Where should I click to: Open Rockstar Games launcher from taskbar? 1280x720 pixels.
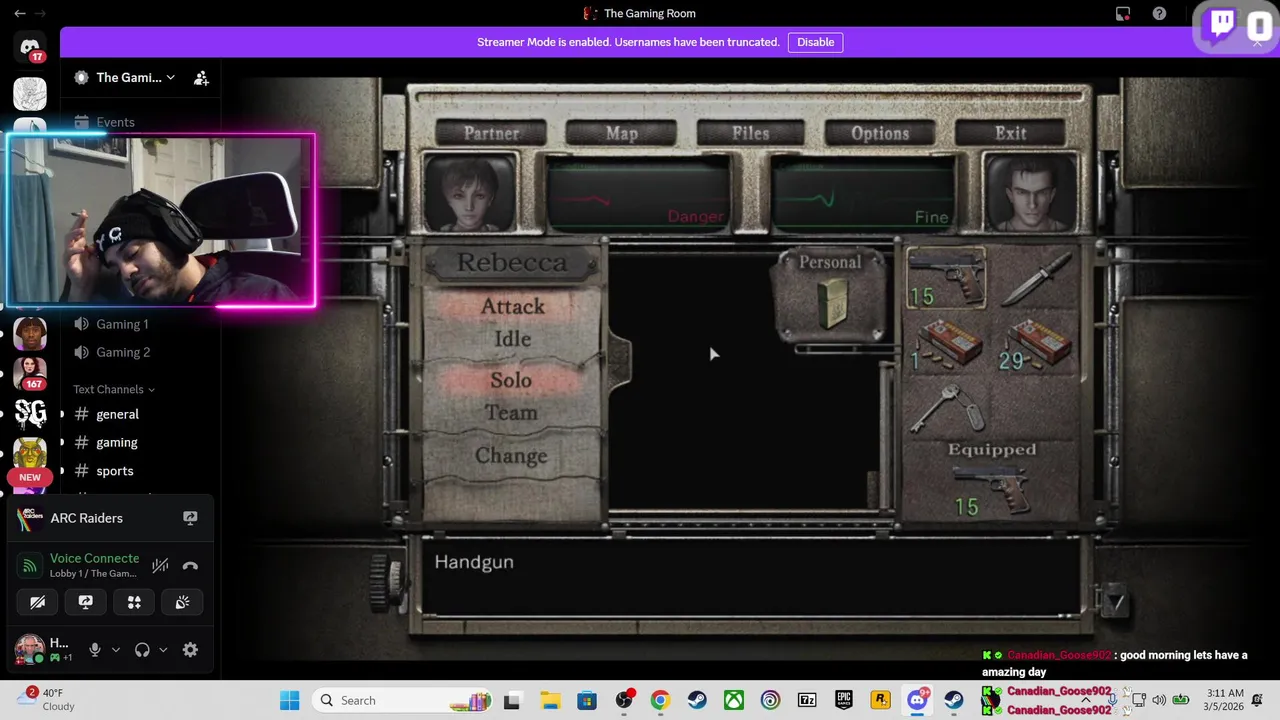(881, 700)
